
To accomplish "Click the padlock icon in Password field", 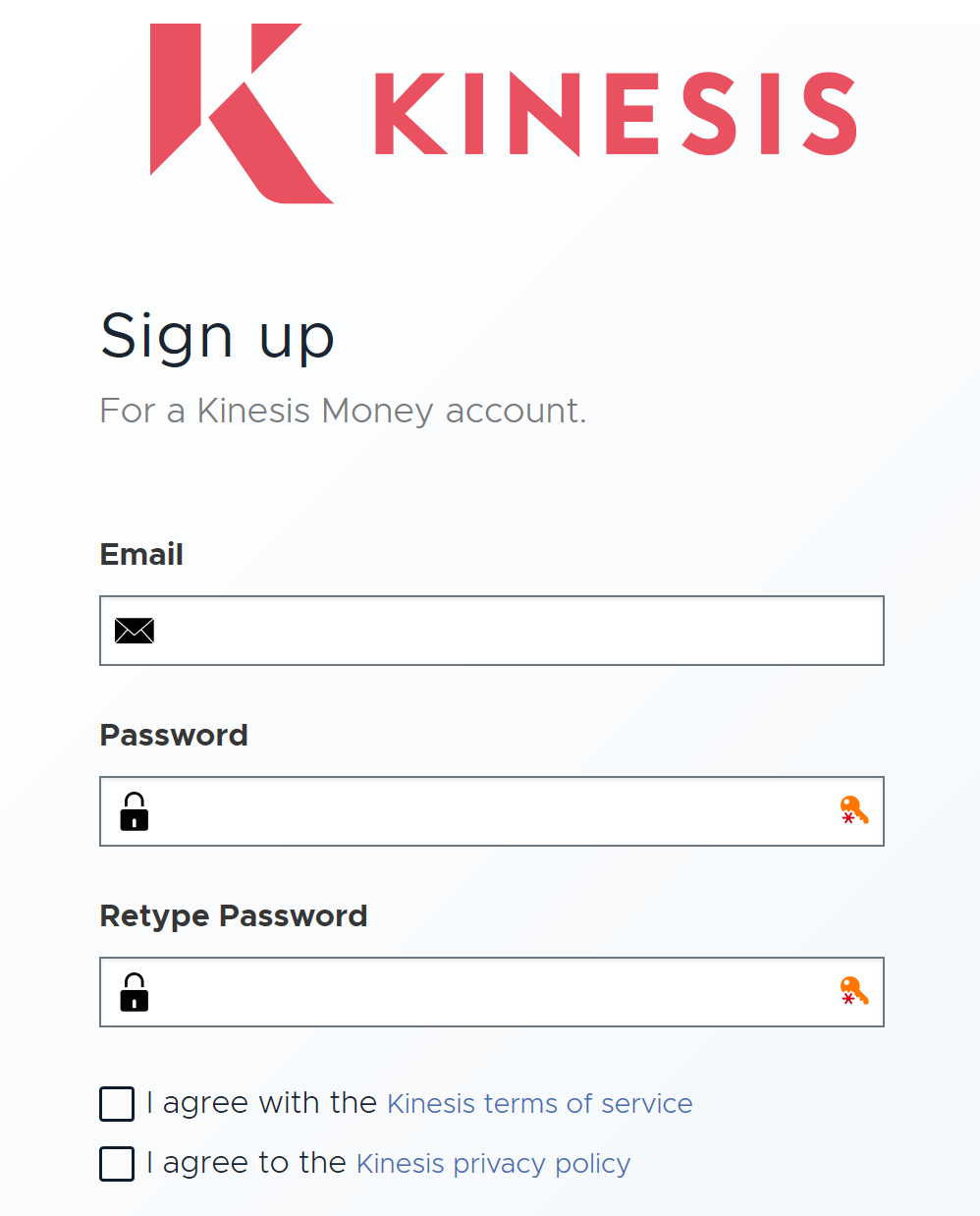I will (135, 811).
